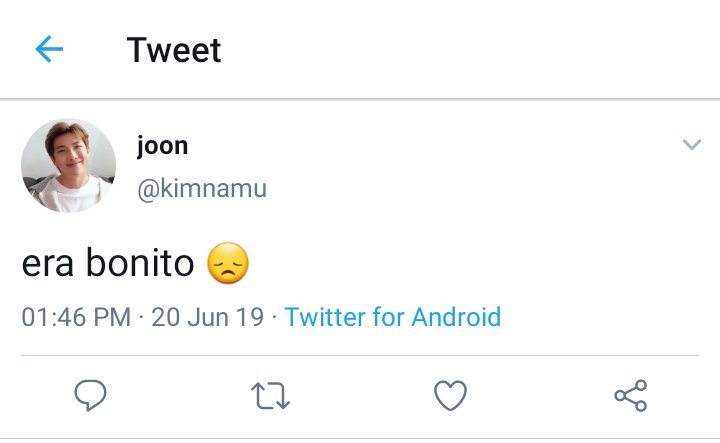Like the tweet with the heart icon
Image resolution: width=720 pixels, height=443 pixels.
[451, 396]
